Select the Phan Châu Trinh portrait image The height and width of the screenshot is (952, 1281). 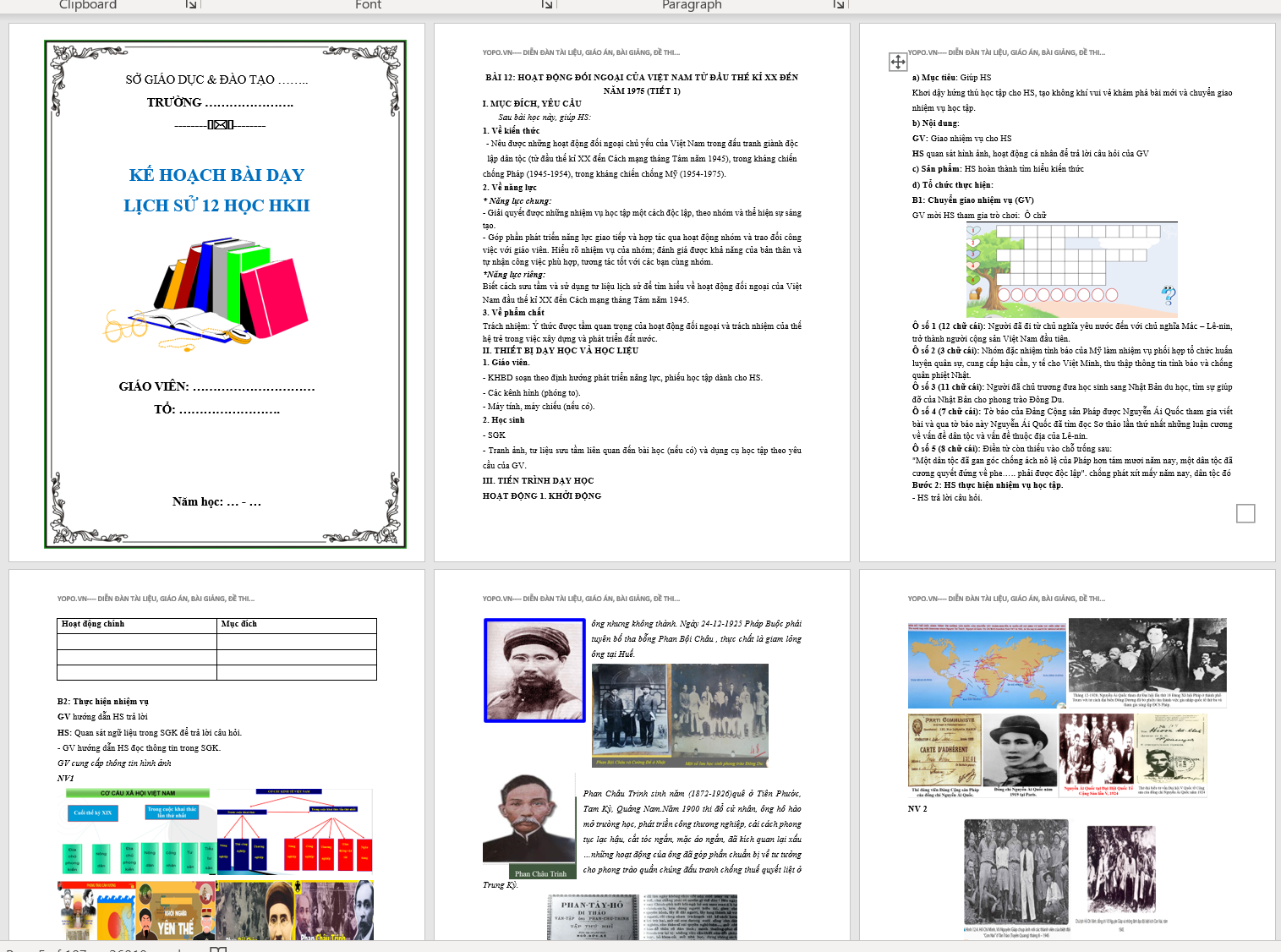pyautogui.click(x=528, y=826)
